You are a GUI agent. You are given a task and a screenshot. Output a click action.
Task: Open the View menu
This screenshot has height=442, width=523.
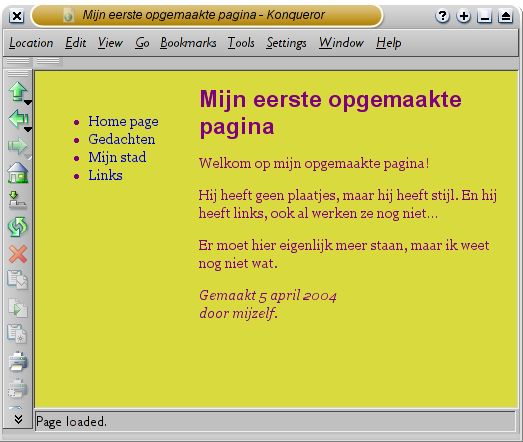110,43
